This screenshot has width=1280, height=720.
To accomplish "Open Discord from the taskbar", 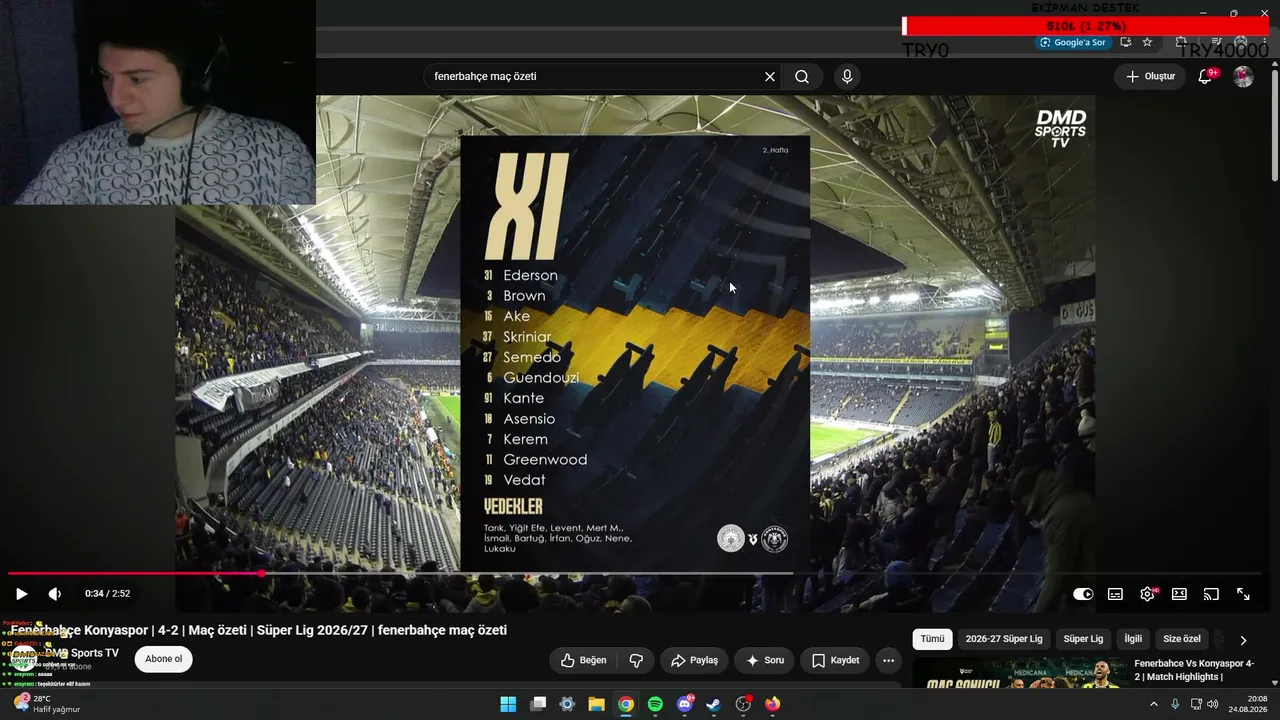I will pos(685,704).
